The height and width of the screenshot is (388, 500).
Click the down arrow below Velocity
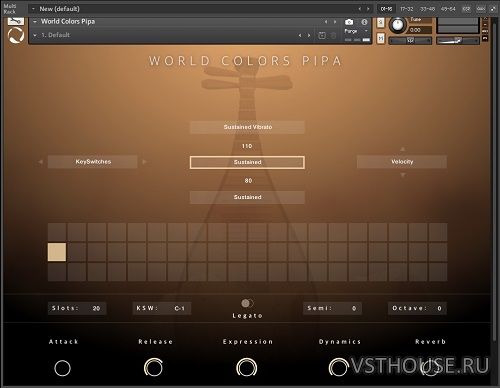[x=403, y=175]
